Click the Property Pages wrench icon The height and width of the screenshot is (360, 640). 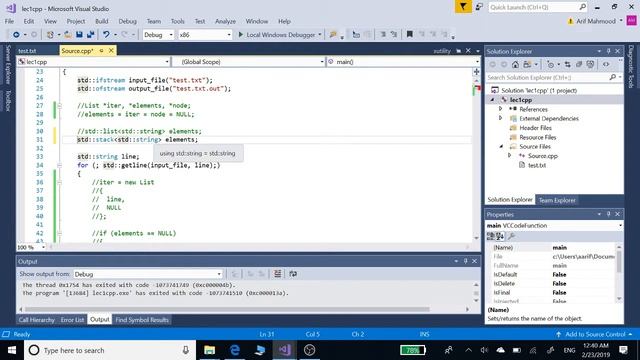pos(511,236)
